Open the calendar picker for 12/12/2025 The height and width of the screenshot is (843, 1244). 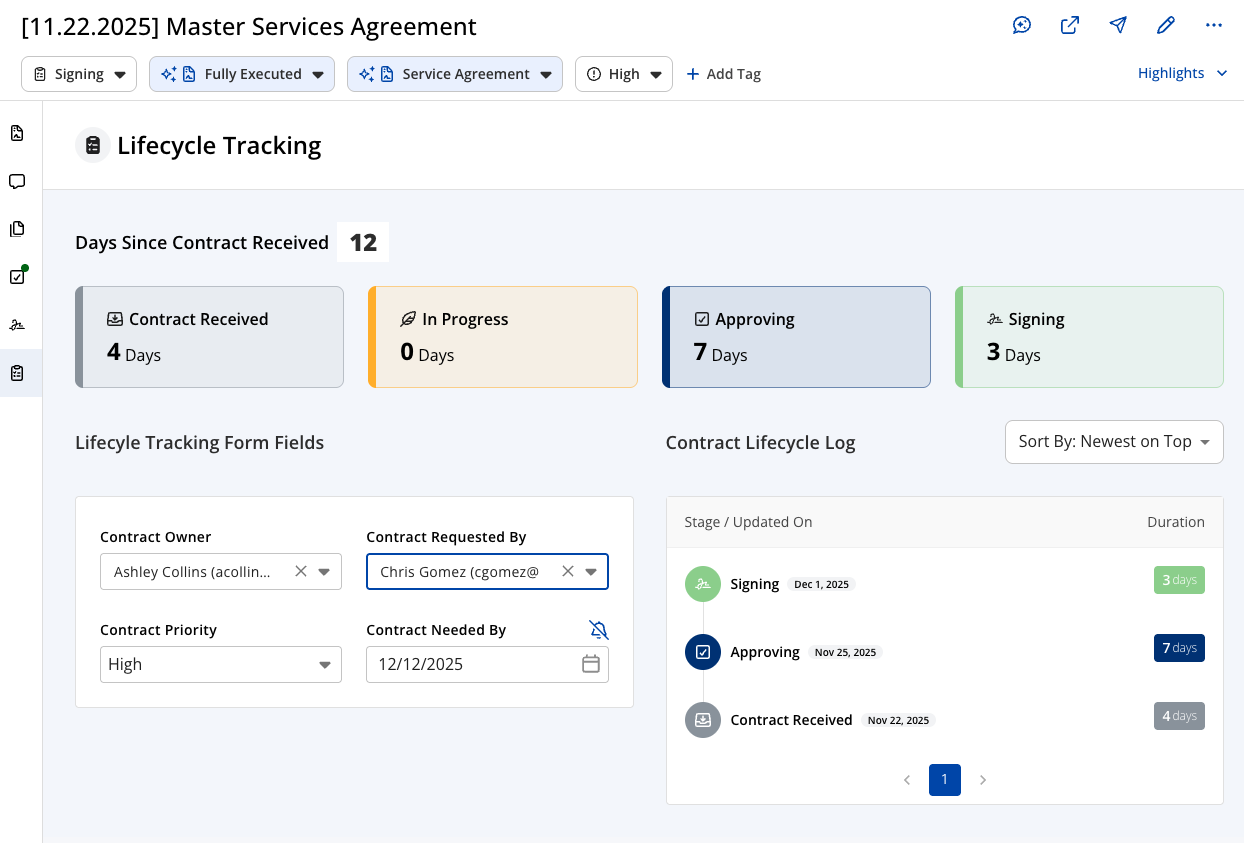click(591, 664)
